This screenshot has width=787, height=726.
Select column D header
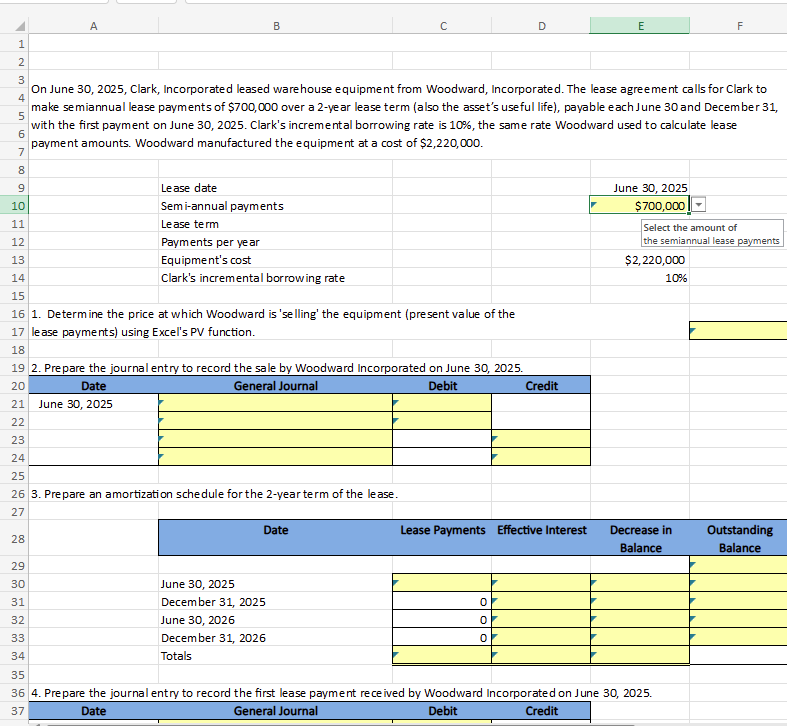pyautogui.click(x=541, y=26)
